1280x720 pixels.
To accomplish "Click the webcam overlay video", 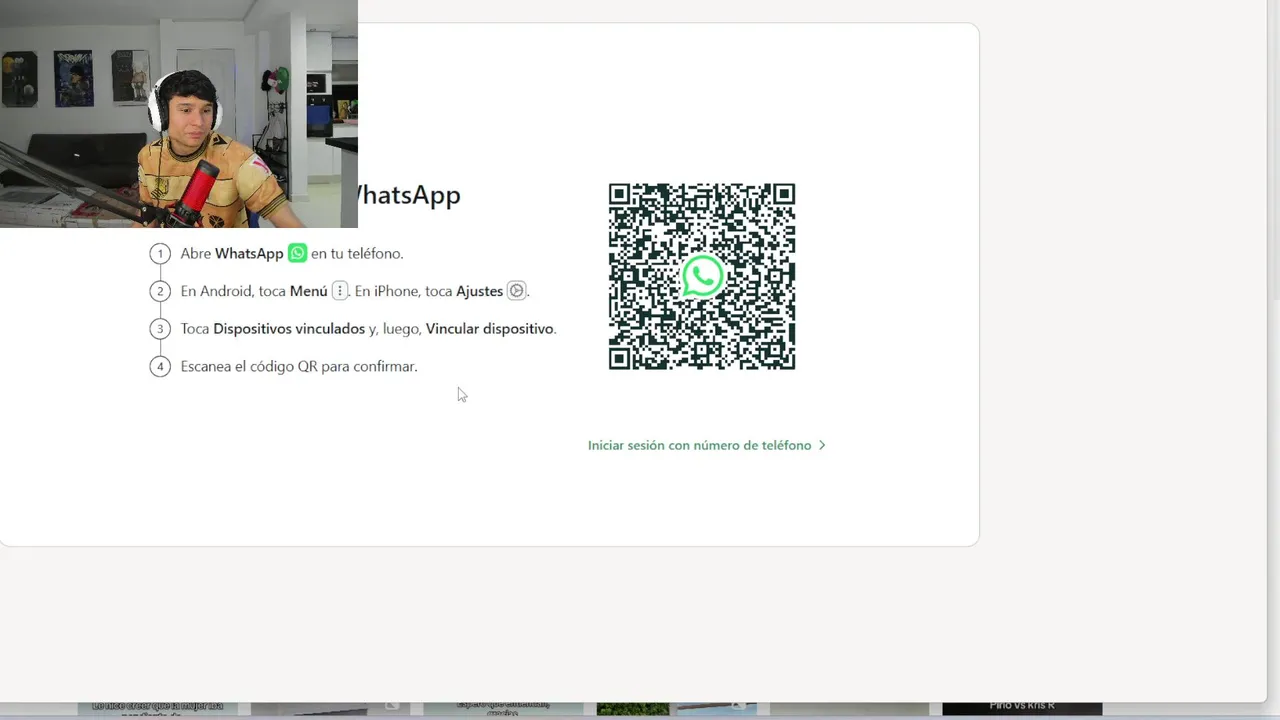I will click(179, 114).
